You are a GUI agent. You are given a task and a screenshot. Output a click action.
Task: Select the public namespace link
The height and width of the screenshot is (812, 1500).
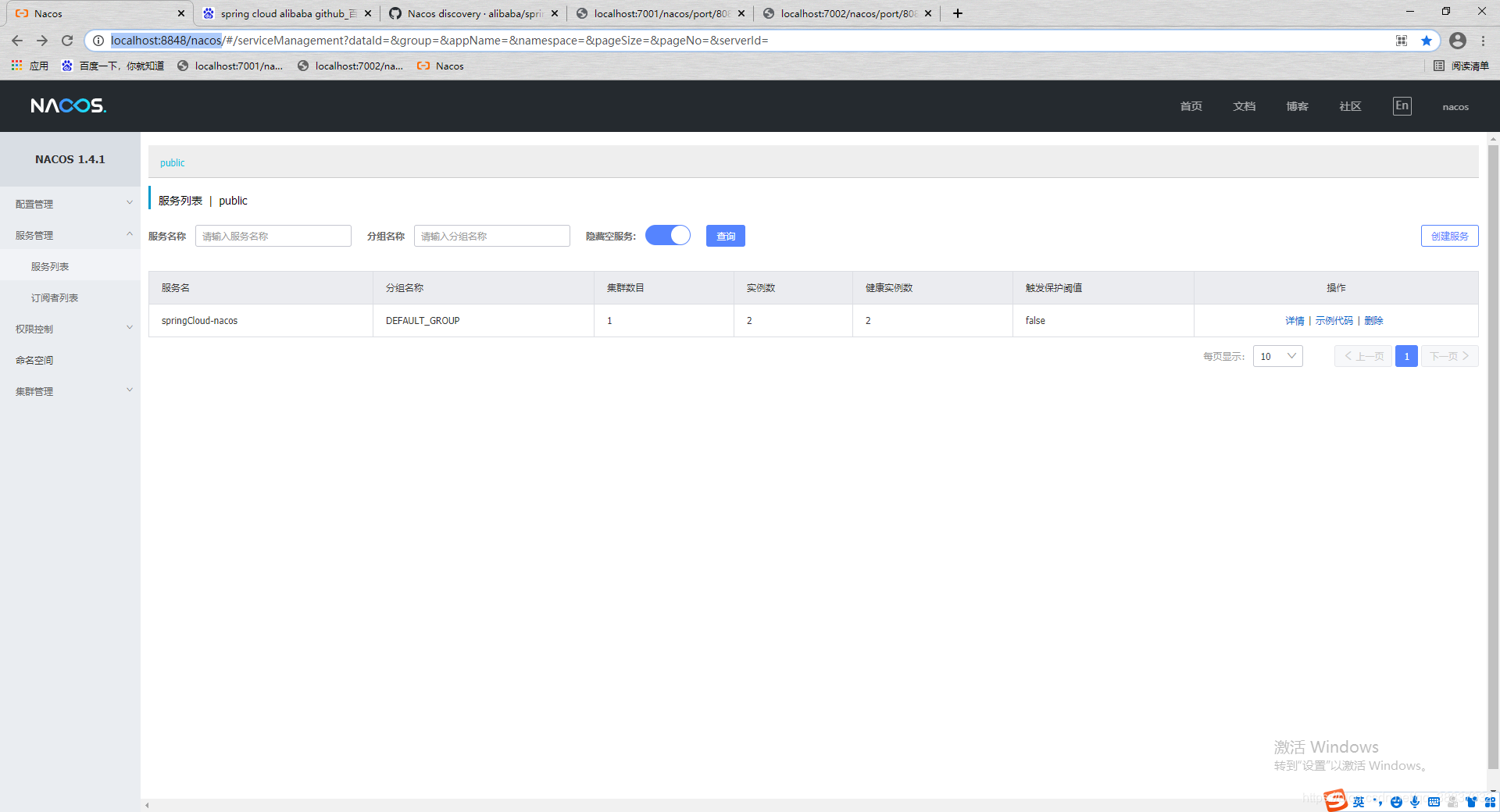[173, 162]
